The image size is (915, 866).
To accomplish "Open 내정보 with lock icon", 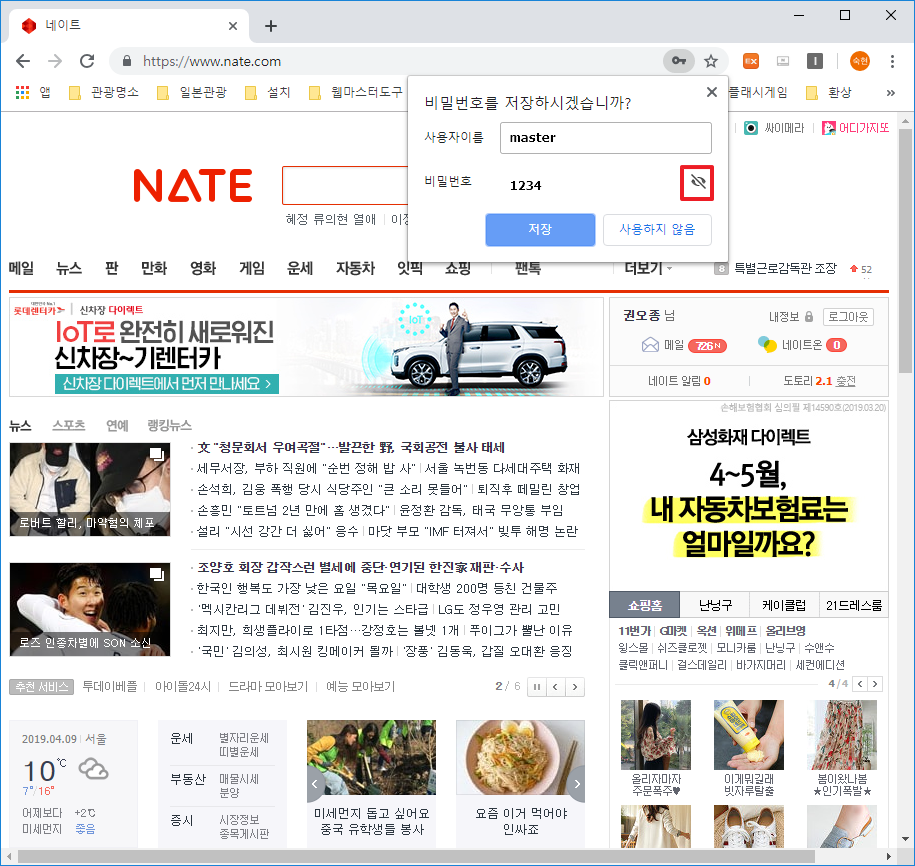I will coord(791,317).
